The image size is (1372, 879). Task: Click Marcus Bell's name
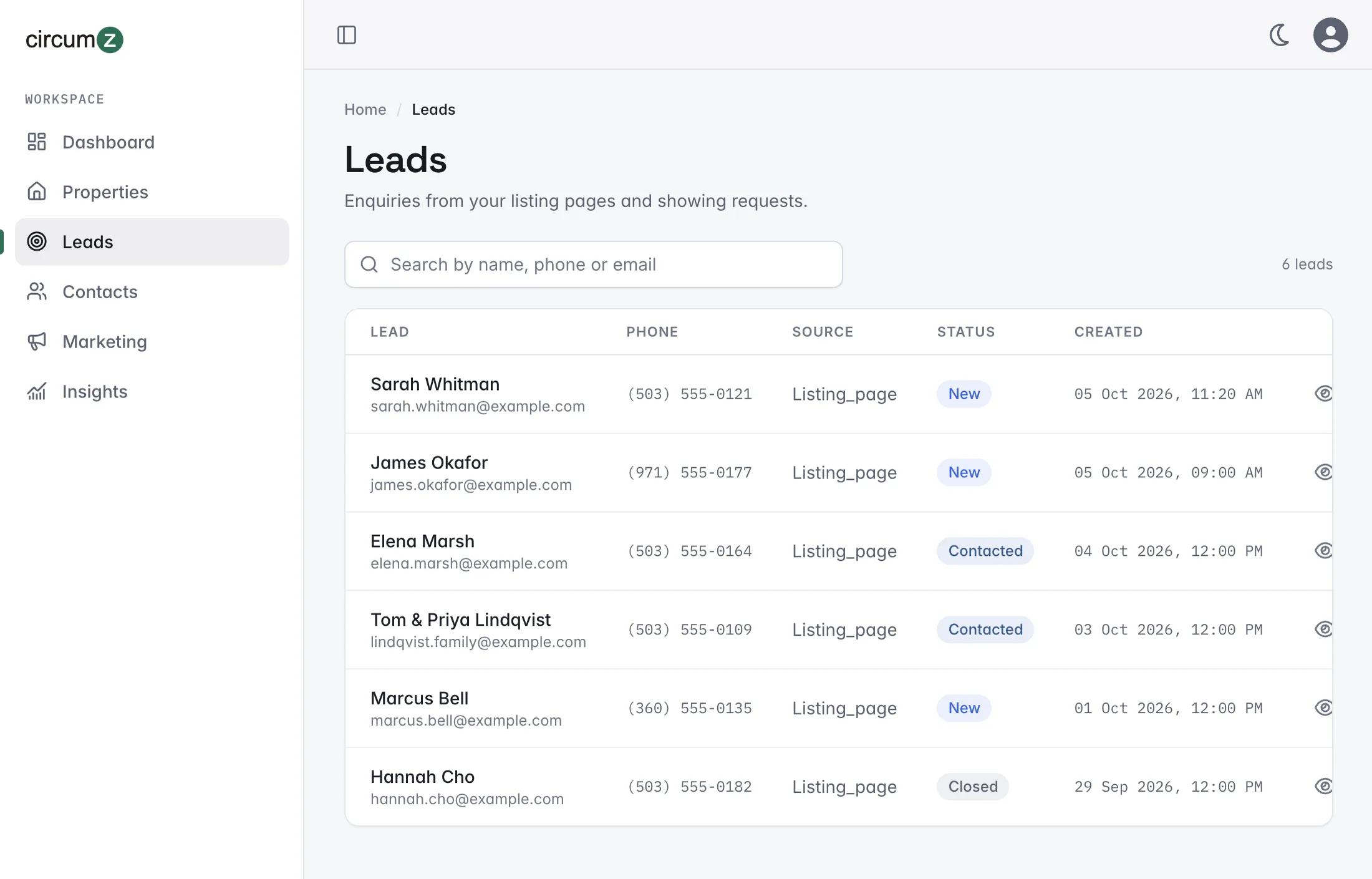coord(419,698)
